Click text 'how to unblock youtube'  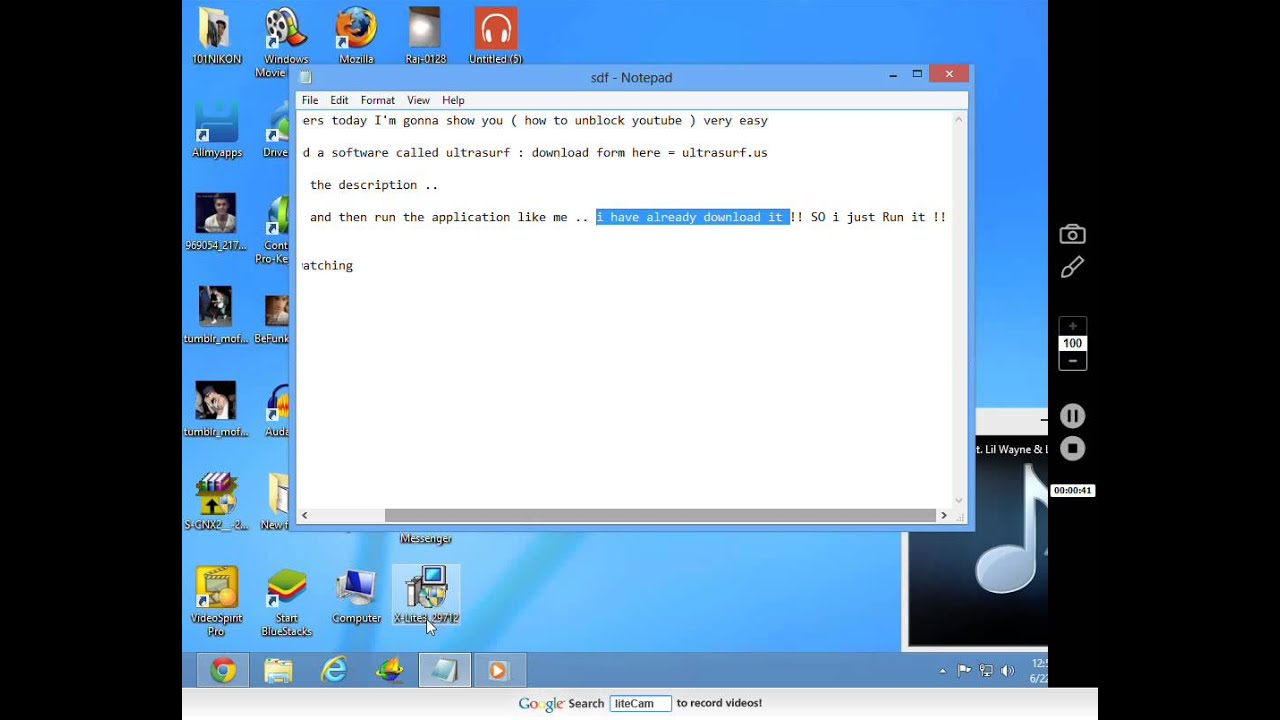[603, 121]
